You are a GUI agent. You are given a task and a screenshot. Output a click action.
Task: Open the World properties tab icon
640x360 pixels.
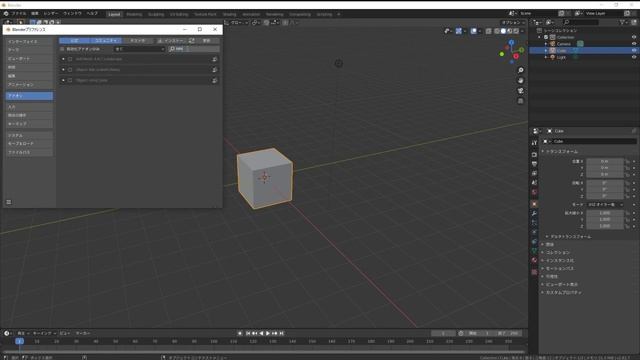click(534, 192)
